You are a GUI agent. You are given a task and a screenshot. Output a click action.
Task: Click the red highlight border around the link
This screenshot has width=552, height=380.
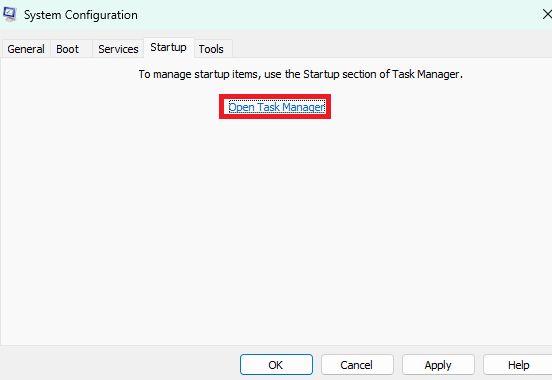275,96
